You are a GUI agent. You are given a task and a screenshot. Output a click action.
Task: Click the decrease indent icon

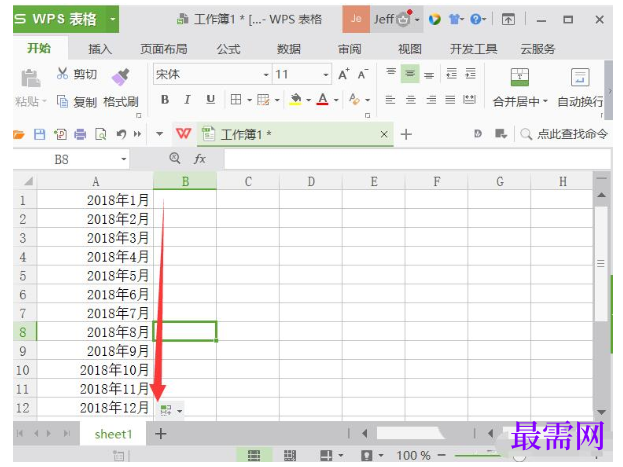point(452,74)
